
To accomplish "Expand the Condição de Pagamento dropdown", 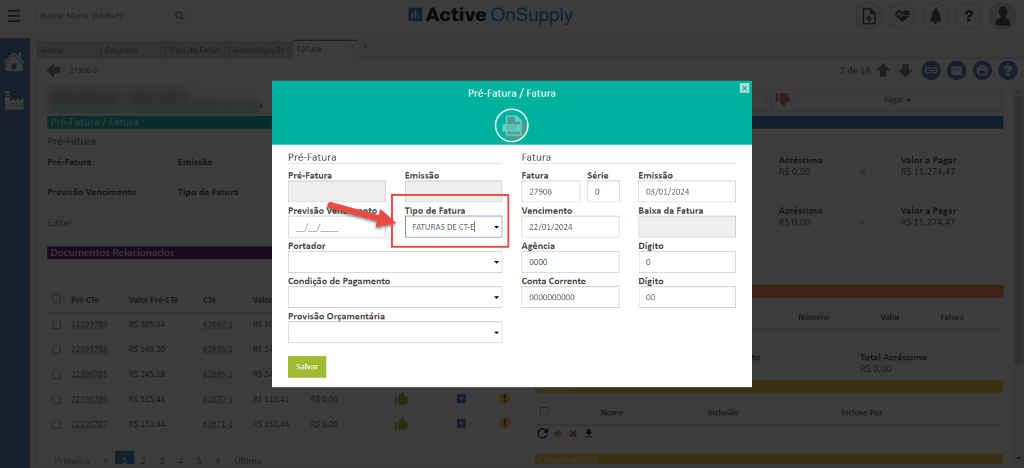I will [x=496, y=298].
